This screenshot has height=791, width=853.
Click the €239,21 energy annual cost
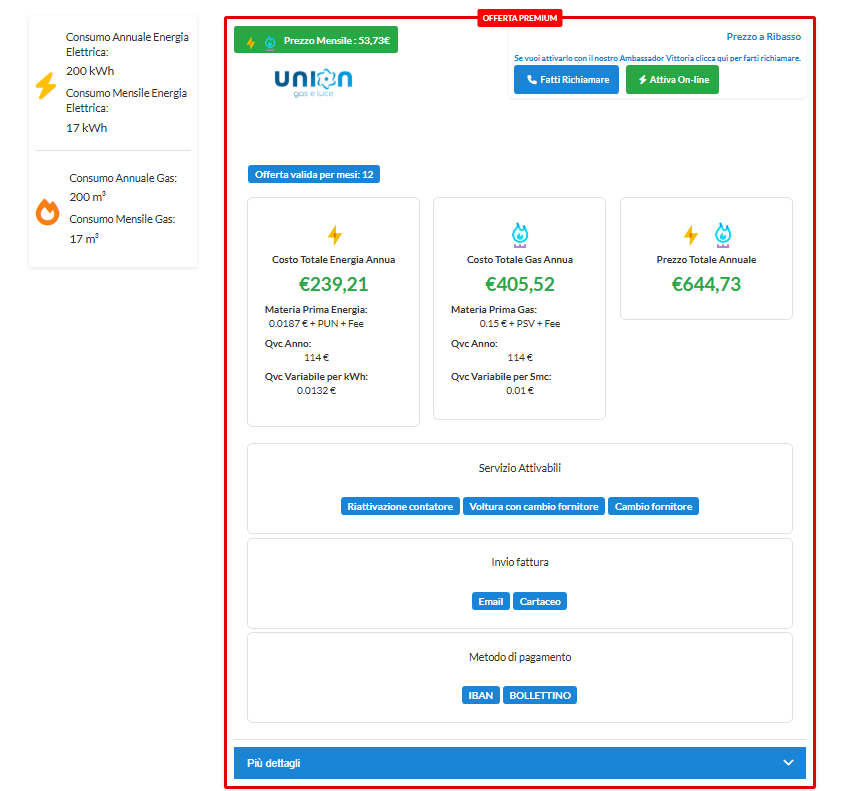(x=333, y=284)
